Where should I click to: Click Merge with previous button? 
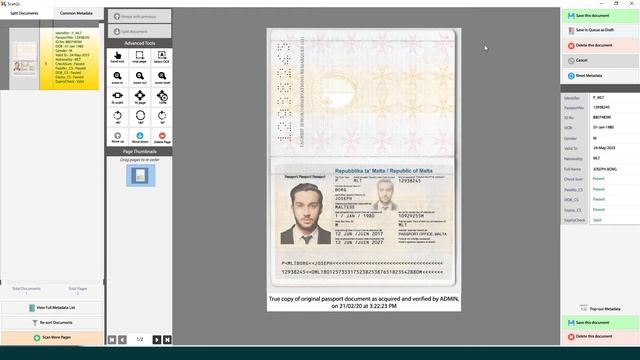pyautogui.click(x=140, y=16)
